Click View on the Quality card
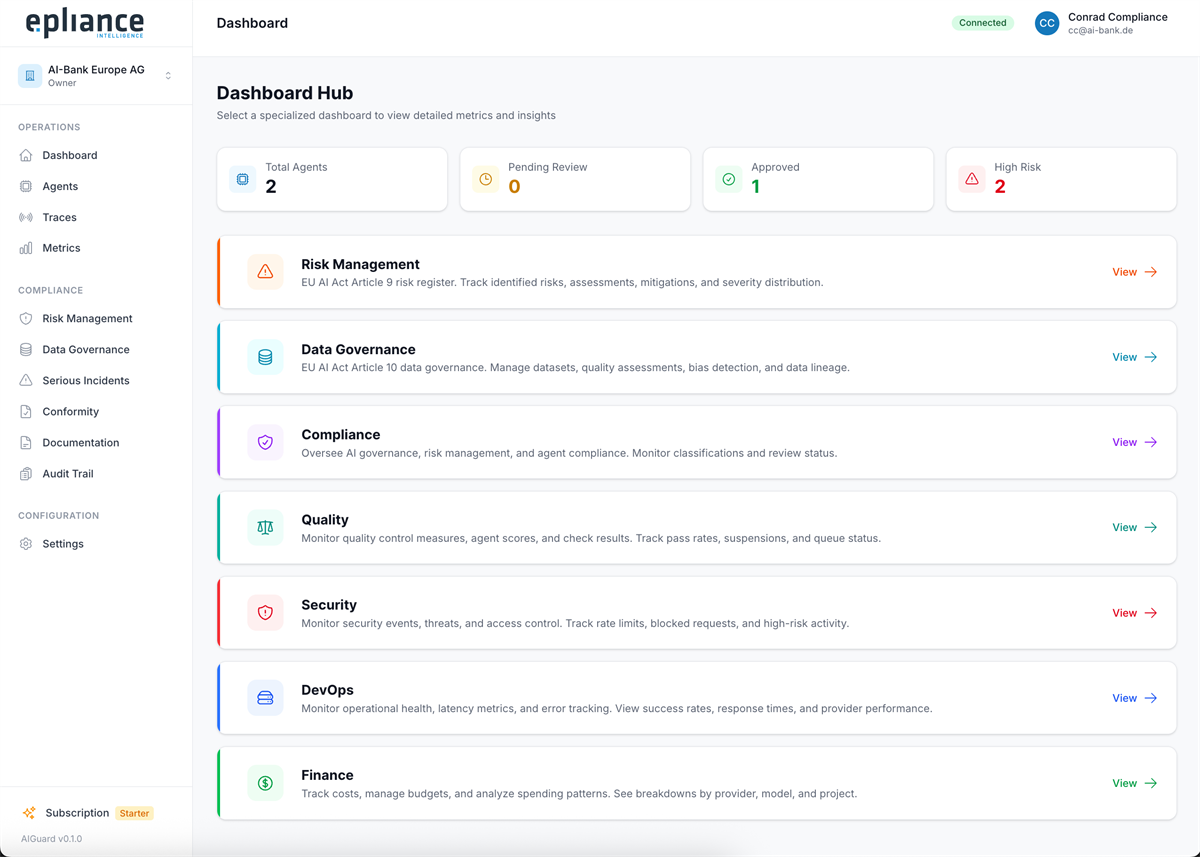This screenshot has width=1200, height=857. click(x=1134, y=527)
